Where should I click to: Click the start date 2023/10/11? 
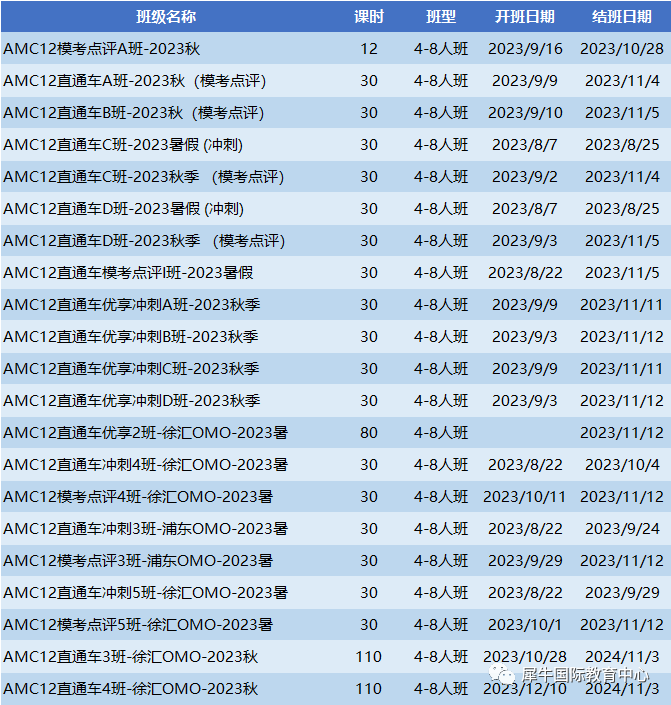[525, 497]
